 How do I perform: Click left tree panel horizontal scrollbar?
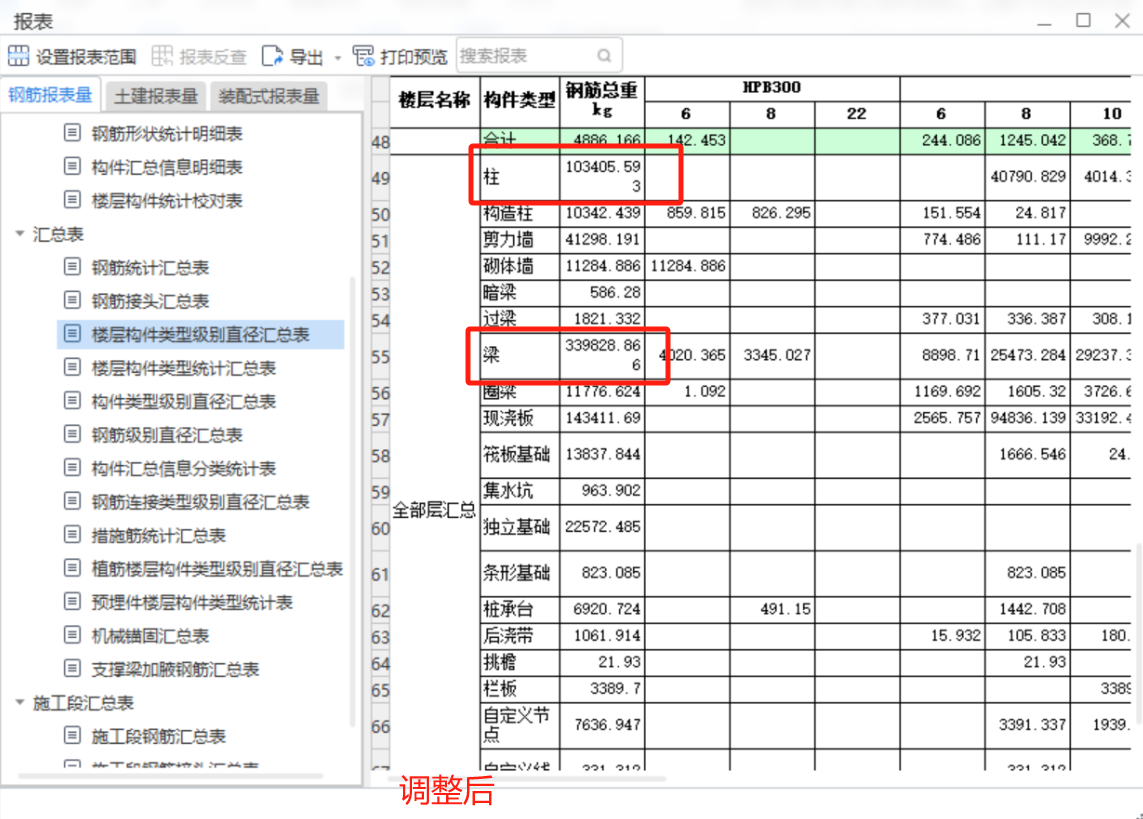pos(171,776)
